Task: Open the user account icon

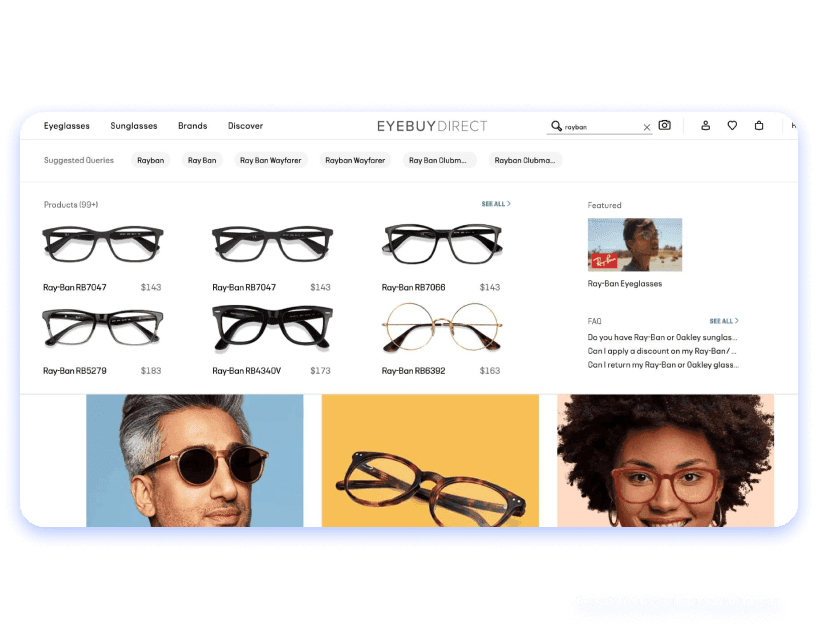Action: tap(705, 126)
